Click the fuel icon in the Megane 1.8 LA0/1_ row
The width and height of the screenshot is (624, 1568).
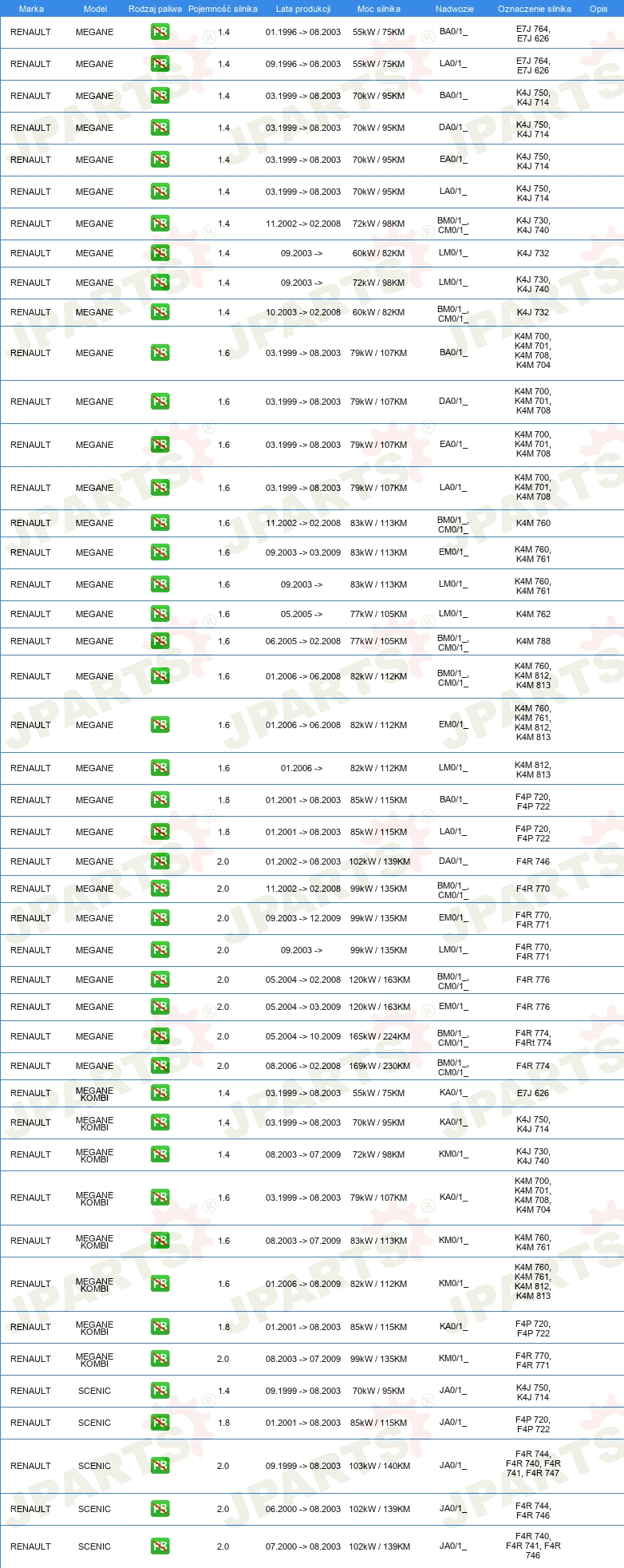click(x=160, y=832)
